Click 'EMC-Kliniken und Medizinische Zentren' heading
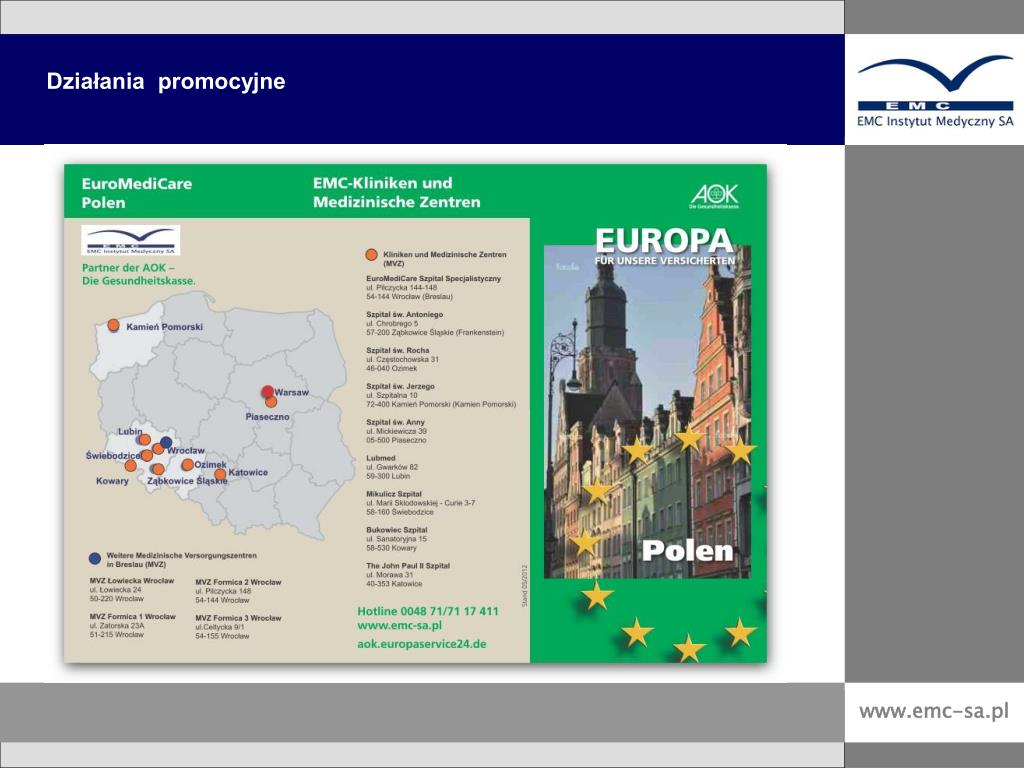The width and height of the screenshot is (1024, 768). pos(396,192)
